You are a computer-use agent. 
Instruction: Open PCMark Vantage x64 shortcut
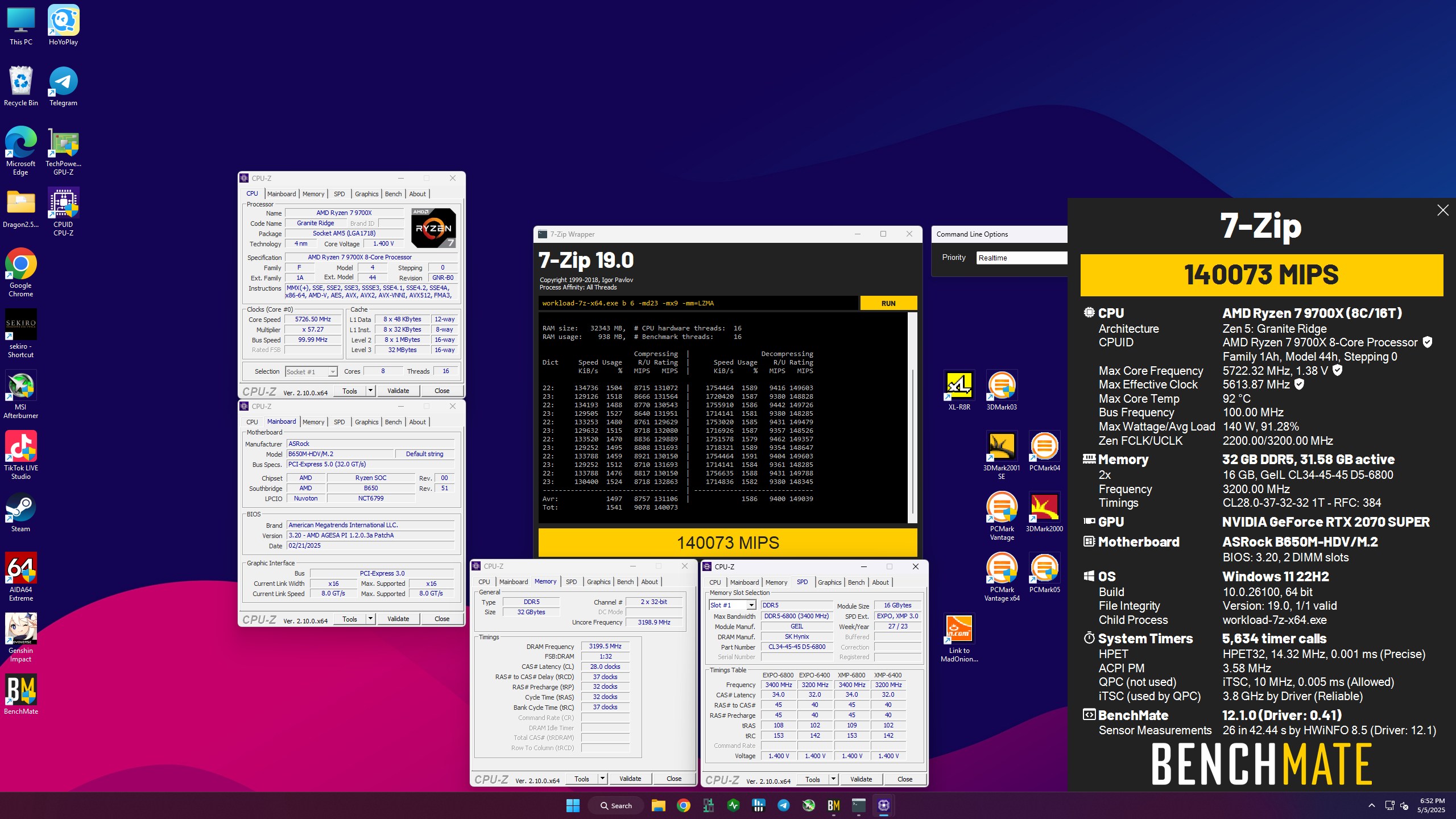click(1002, 577)
